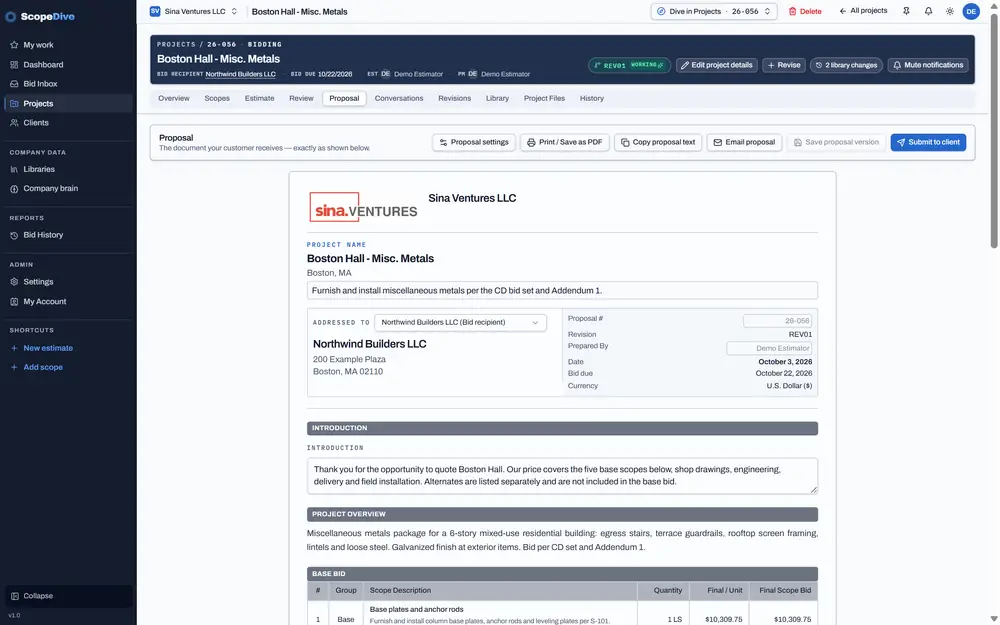Go to the Dashboard page
Image resolution: width=1000 pixels, height=625 pixels.
pos(43,64)
